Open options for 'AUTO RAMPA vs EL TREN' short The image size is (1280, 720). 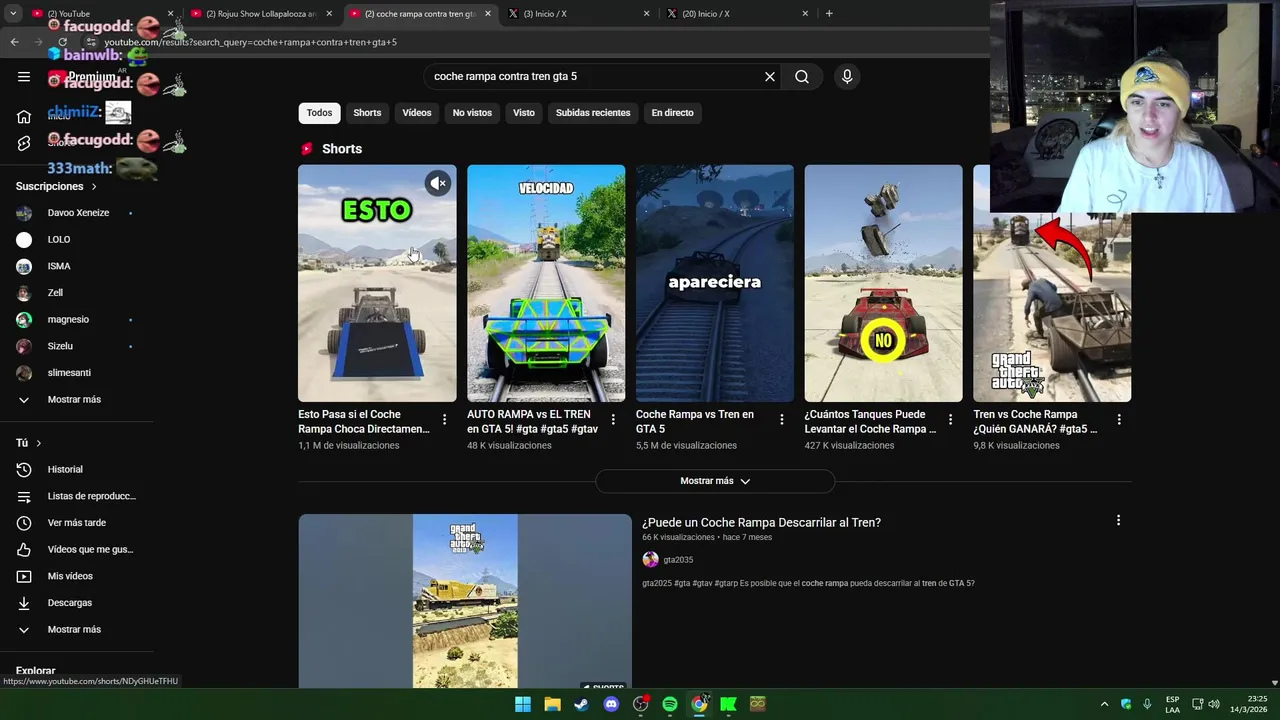coord(613,420)
